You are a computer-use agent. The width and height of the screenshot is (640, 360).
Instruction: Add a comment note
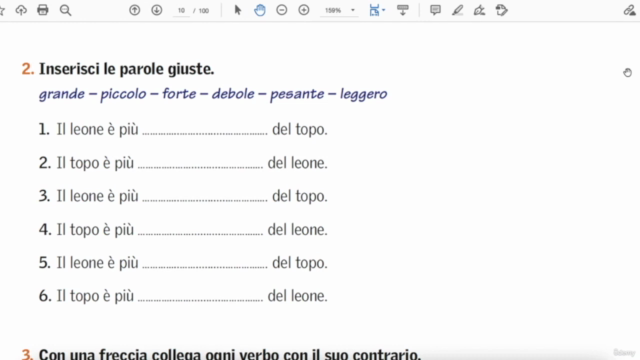click(x=435, y=10)
